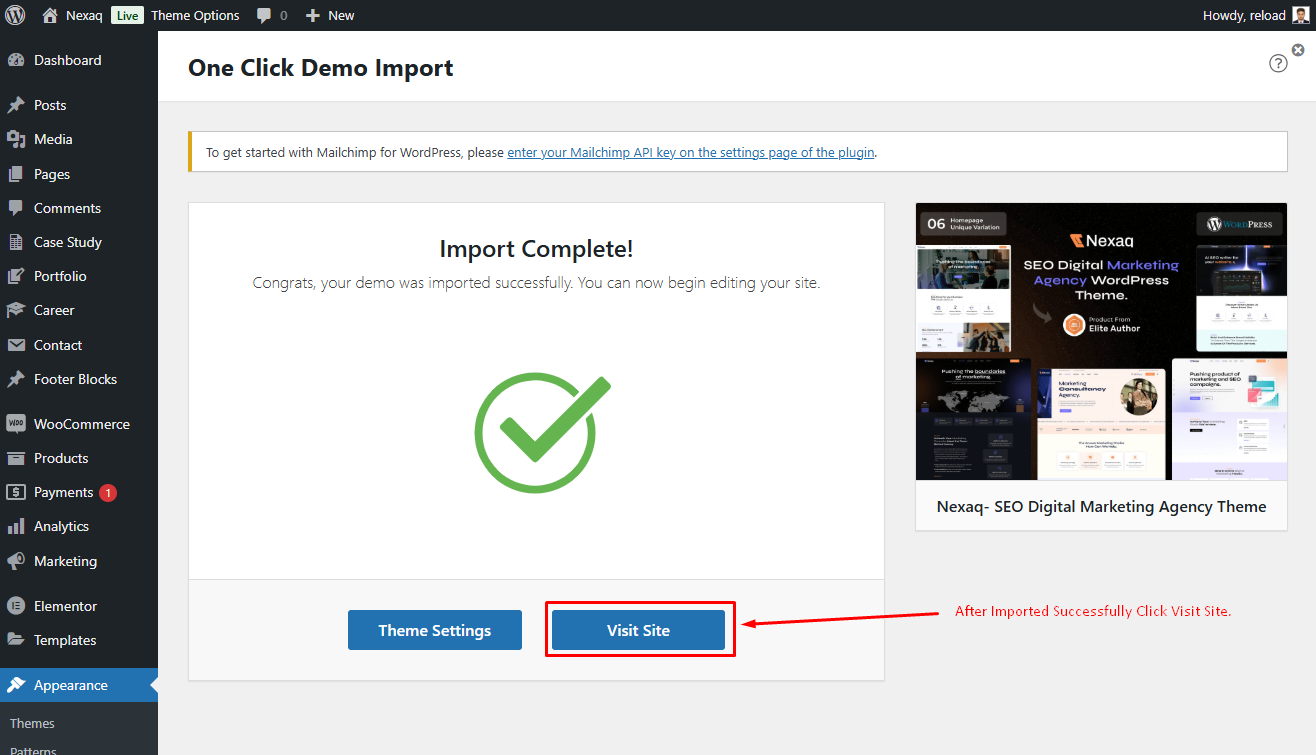1316x755 pixels.
Task: Collapse the Appearance menu section
Action: (x=79, y=685)
